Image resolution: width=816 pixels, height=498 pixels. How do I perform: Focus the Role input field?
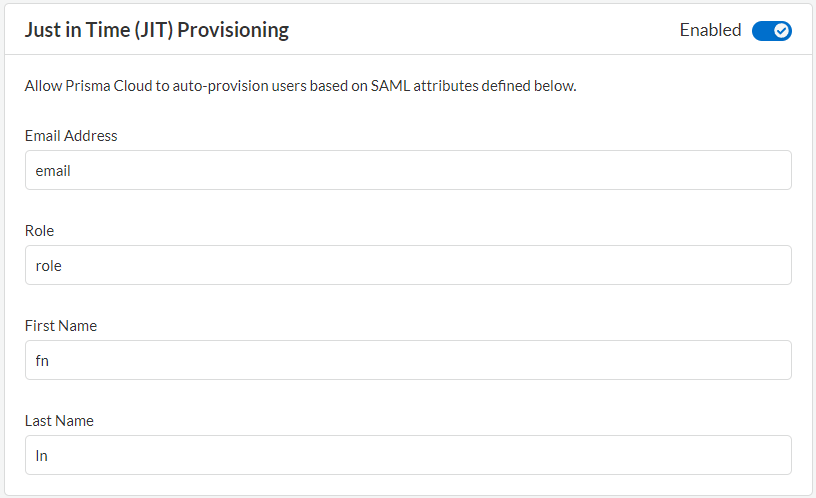tap(408, 265)
